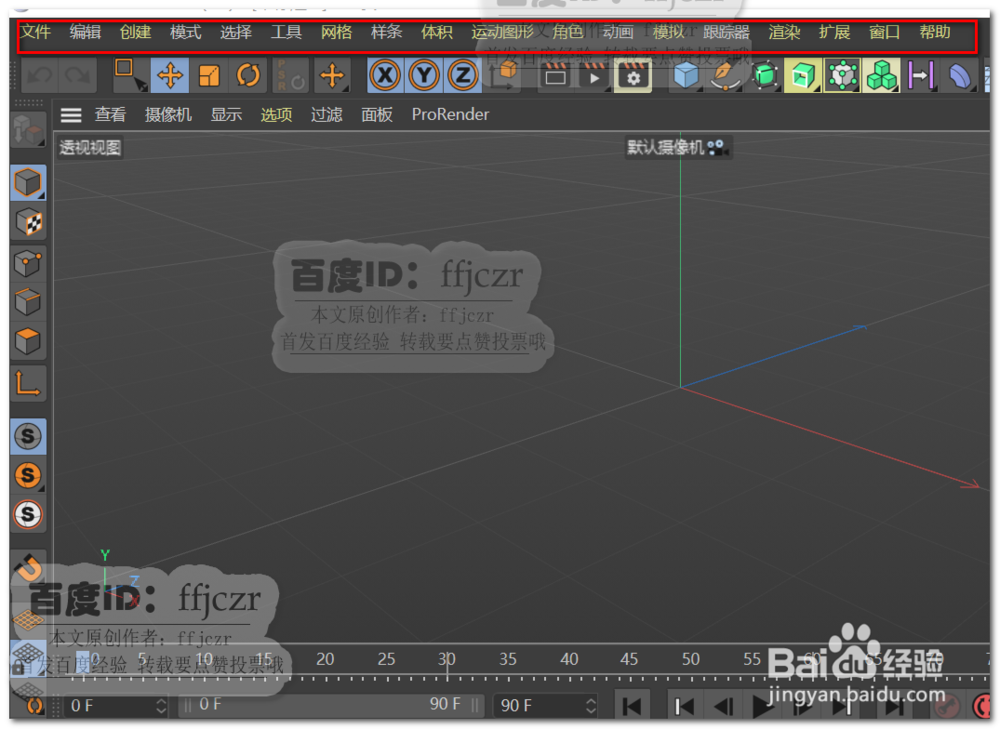Jump to first frame button
1000x729 pixels.
click(x=632, y=706)
